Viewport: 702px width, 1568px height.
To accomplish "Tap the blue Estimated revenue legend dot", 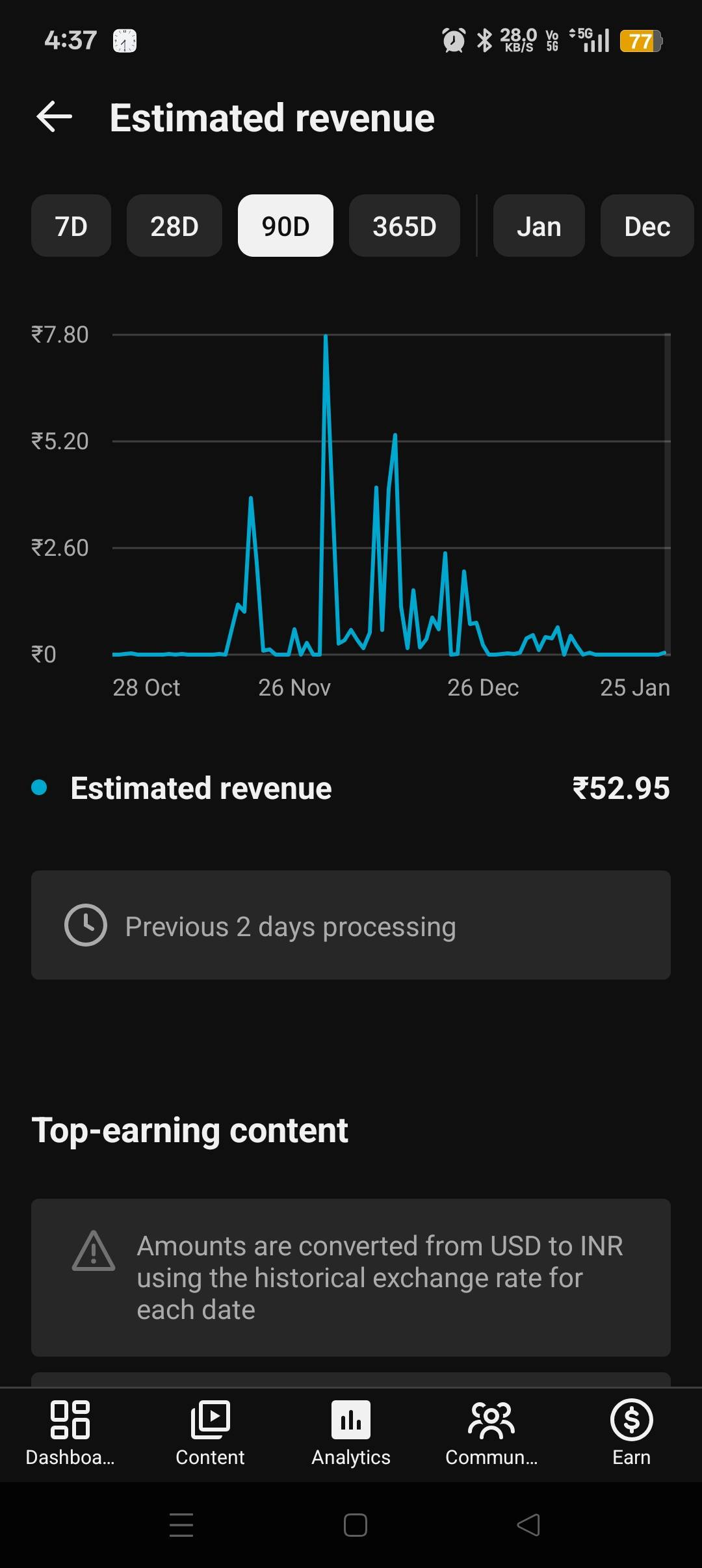I will 39,788.
